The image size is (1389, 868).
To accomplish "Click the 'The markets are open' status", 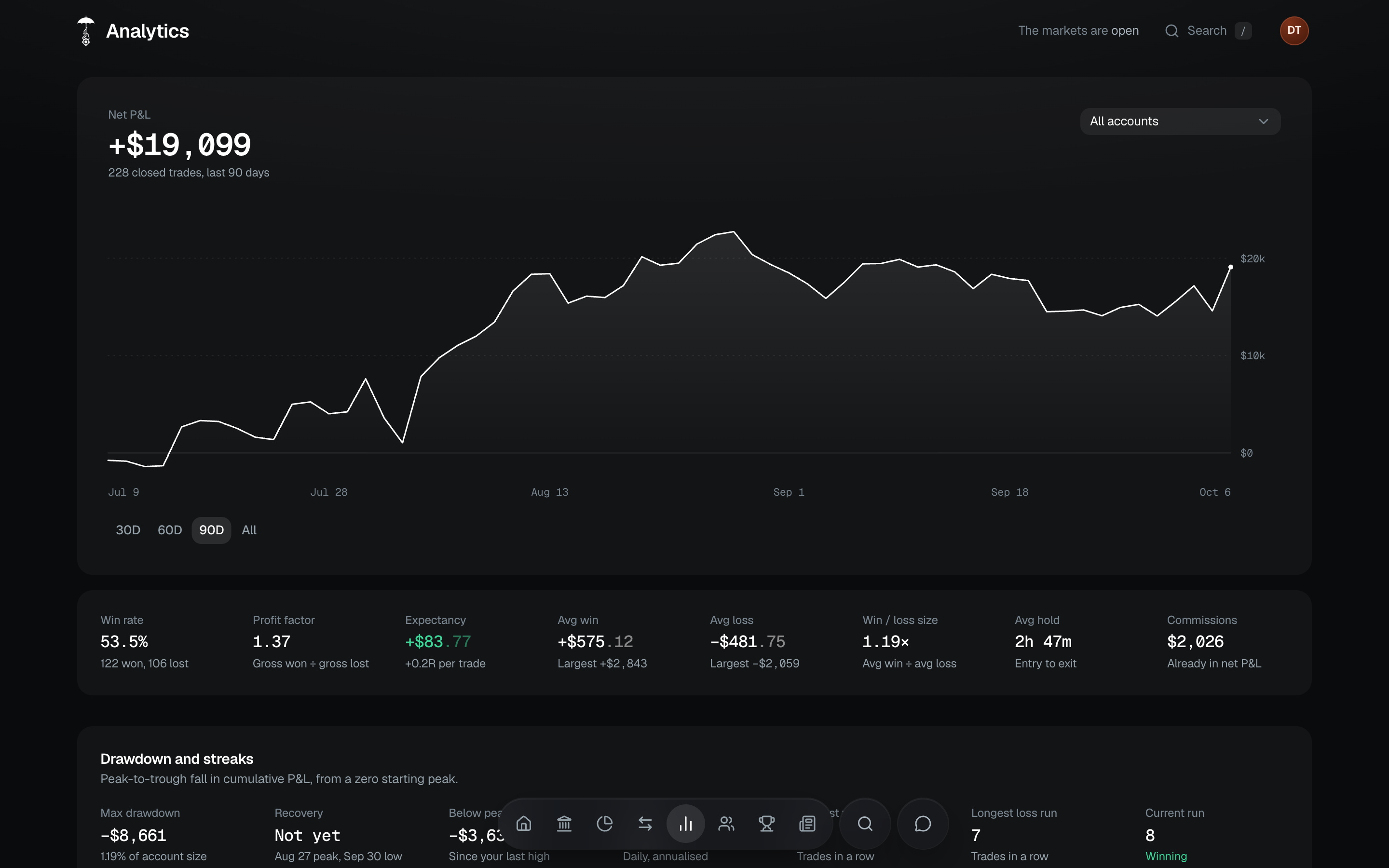I will point(1078,31).
